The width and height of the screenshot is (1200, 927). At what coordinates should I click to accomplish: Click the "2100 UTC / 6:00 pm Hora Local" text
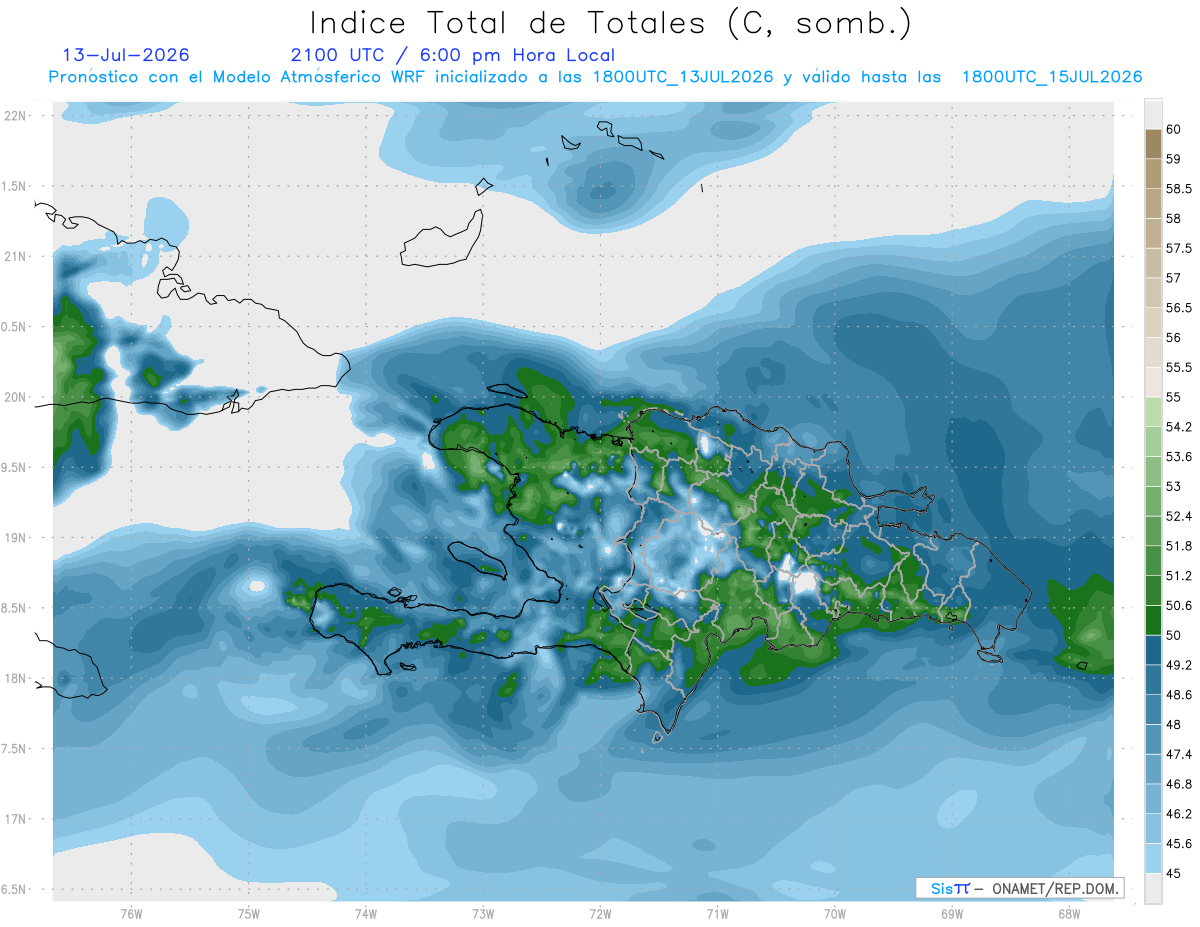[x=453, y=55]
